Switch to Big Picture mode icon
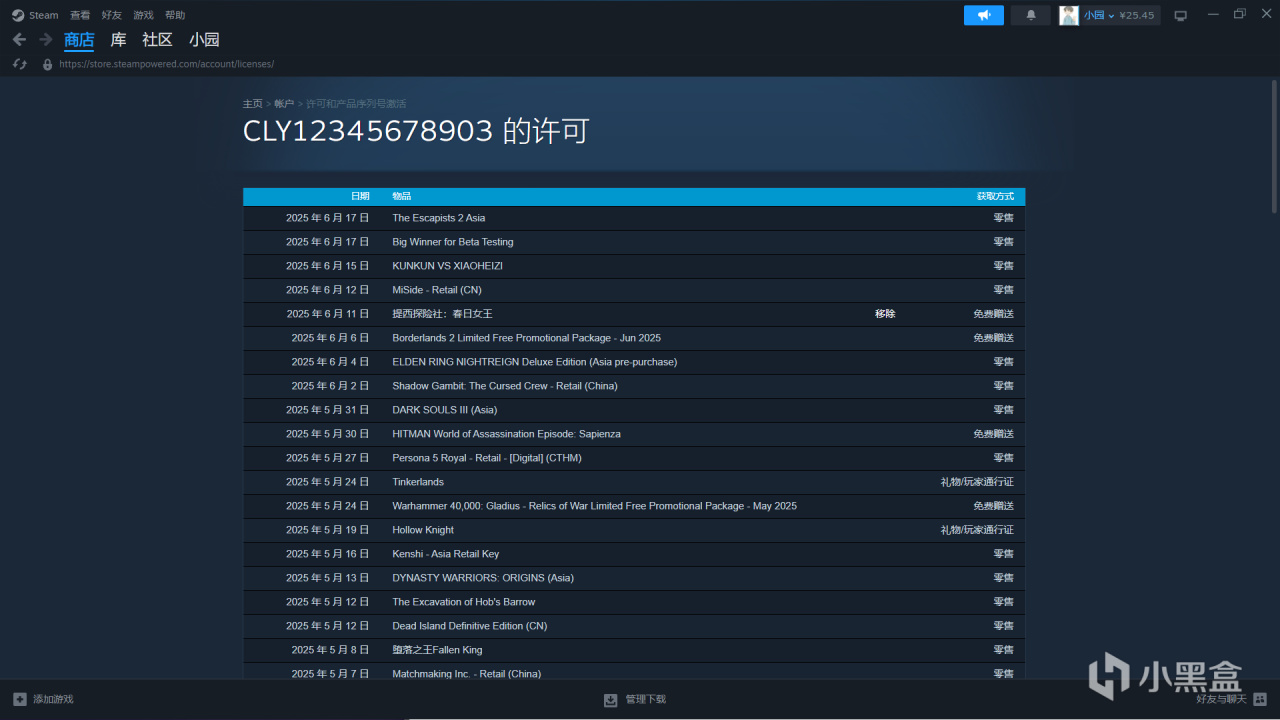 click(1181, 15)
